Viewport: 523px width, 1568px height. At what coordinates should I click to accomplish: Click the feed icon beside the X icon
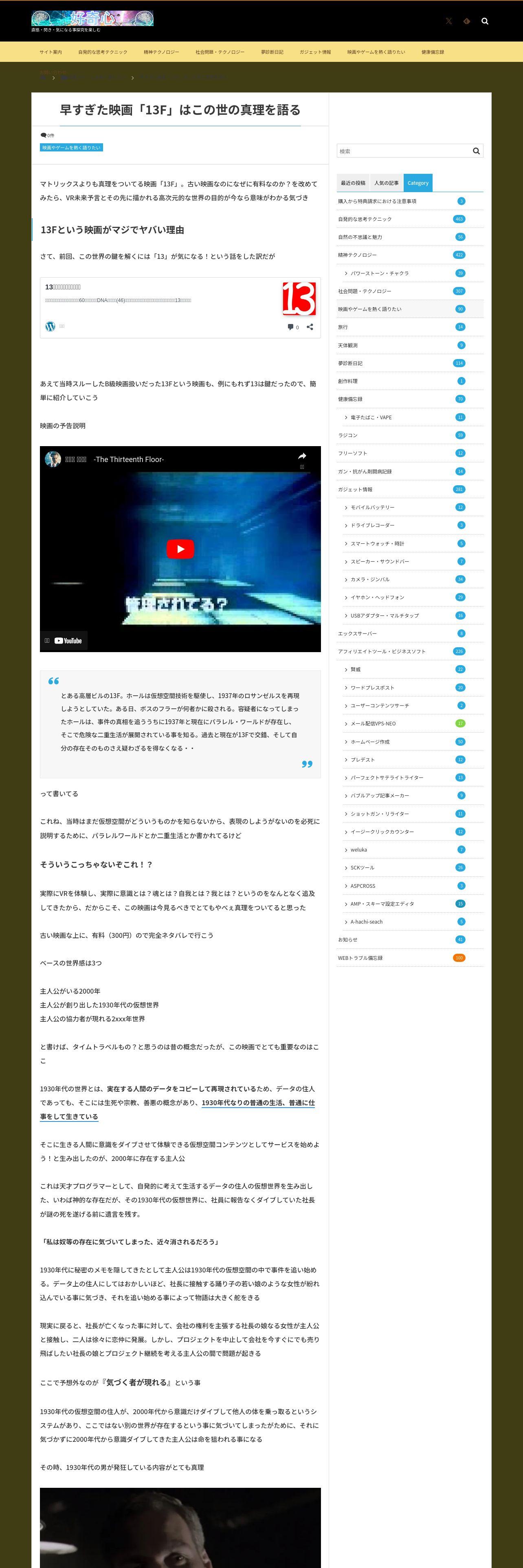(x=466, y=21)
